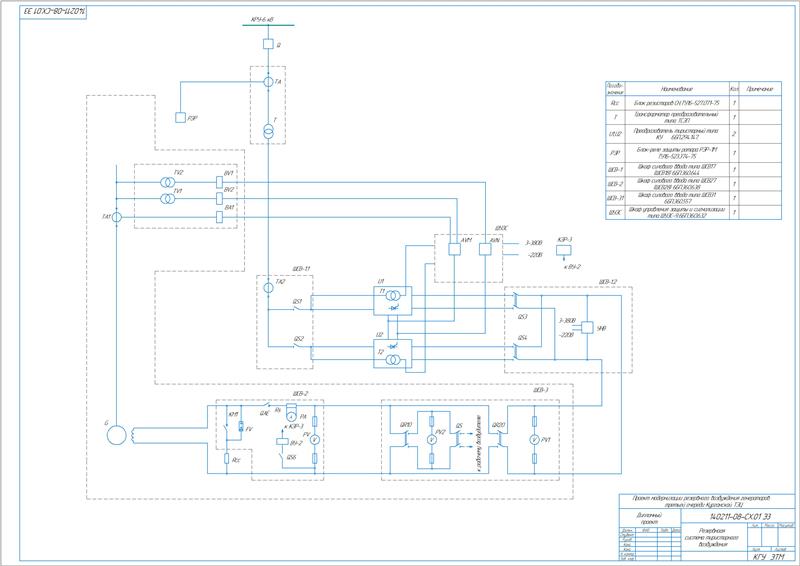Click the TA1 current transformer circle
800x566 pixels.
pos(117,217)
